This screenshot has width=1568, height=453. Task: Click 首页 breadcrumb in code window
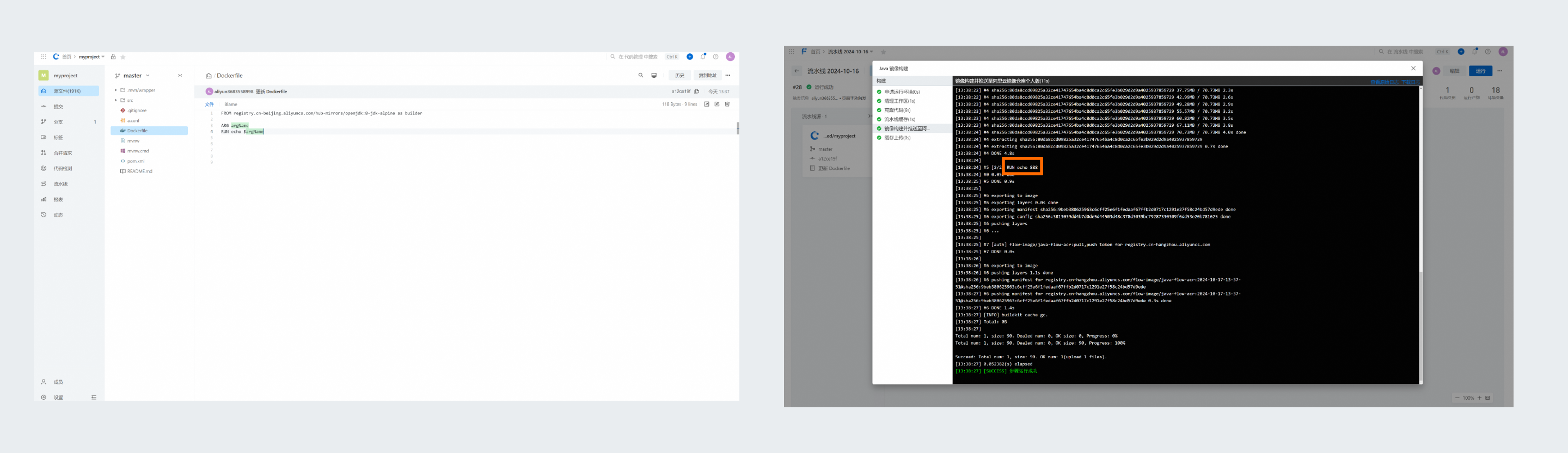coord(66,57)
